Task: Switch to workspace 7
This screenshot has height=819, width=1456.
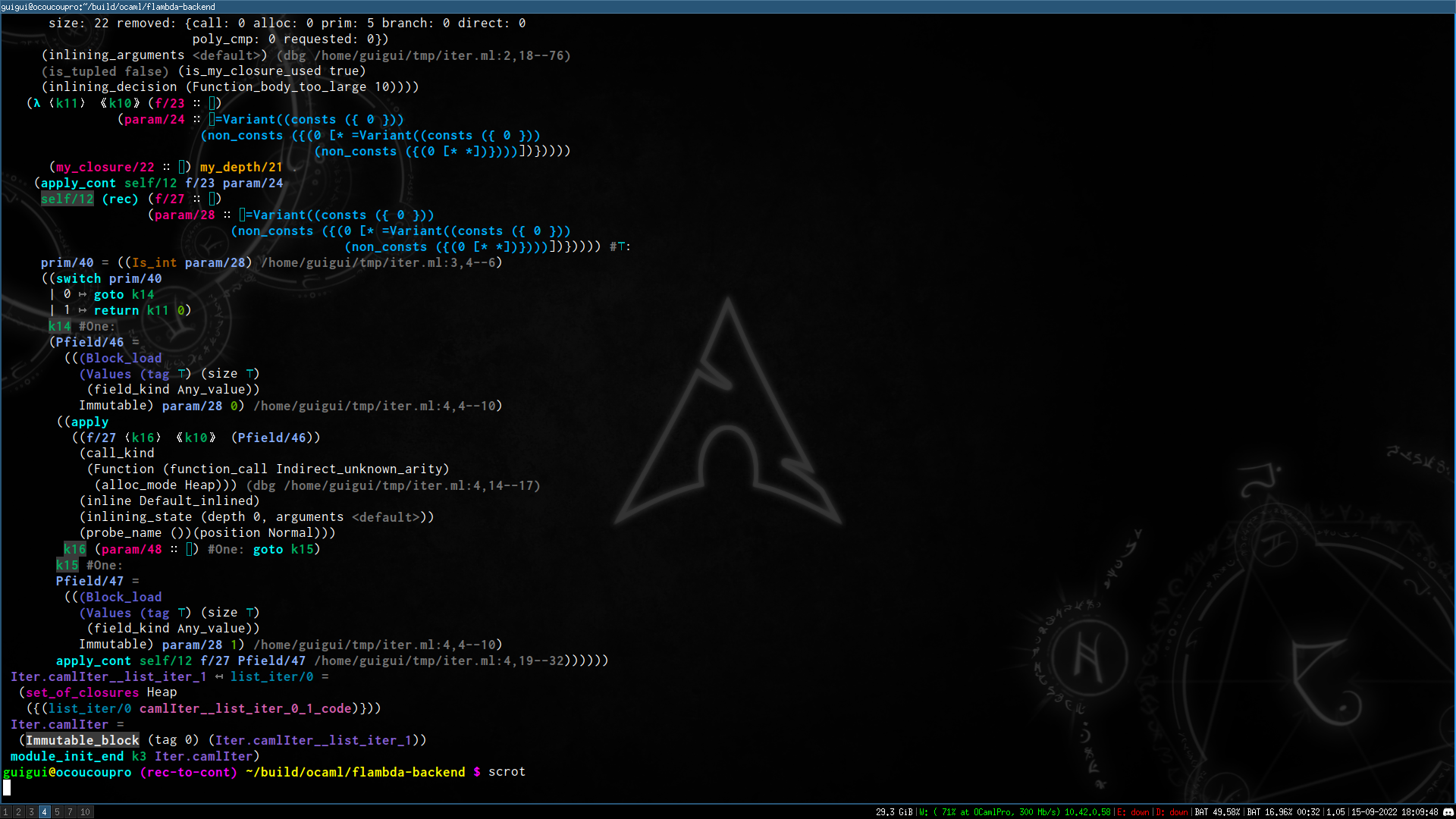Action: (x=70, y=812)
